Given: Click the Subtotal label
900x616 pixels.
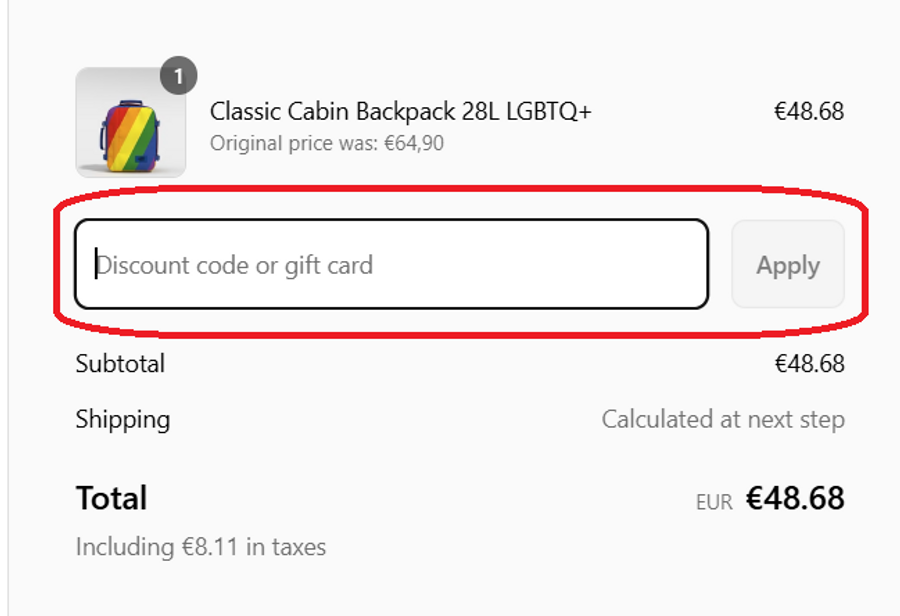Looking at the screenshot, I should click(120, 364).
